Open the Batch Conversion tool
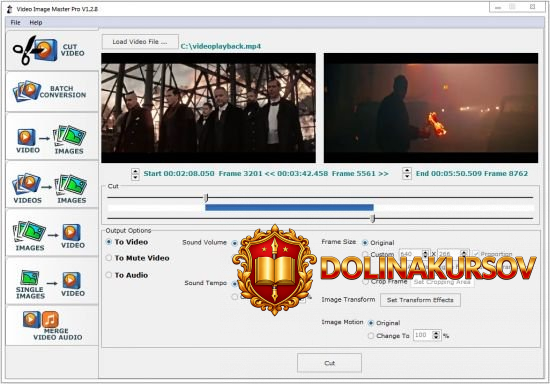The width and height of the screenshot is (550, 384). (52, 92)
